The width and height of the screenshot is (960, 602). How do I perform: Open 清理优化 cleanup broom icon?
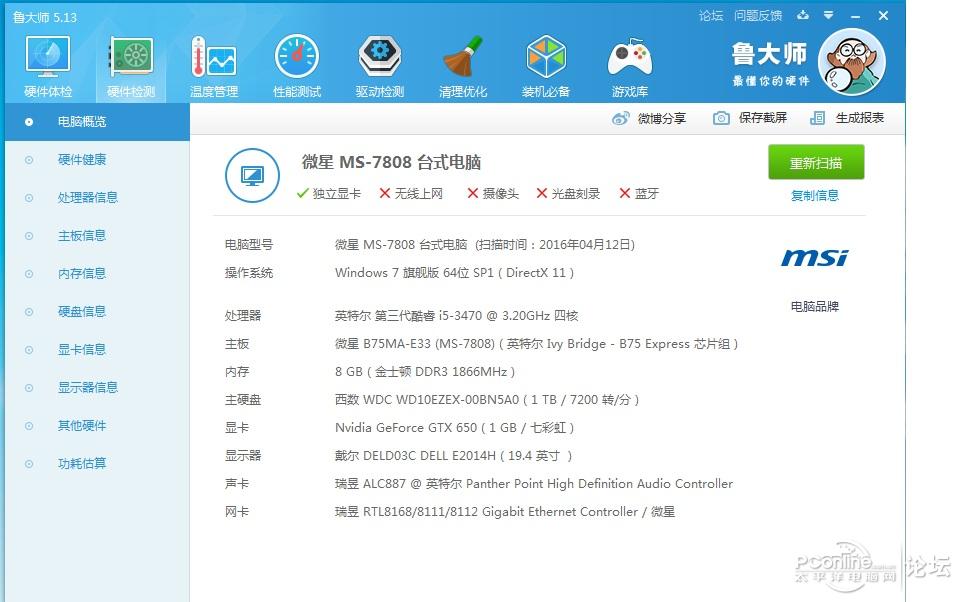(463, 57)
